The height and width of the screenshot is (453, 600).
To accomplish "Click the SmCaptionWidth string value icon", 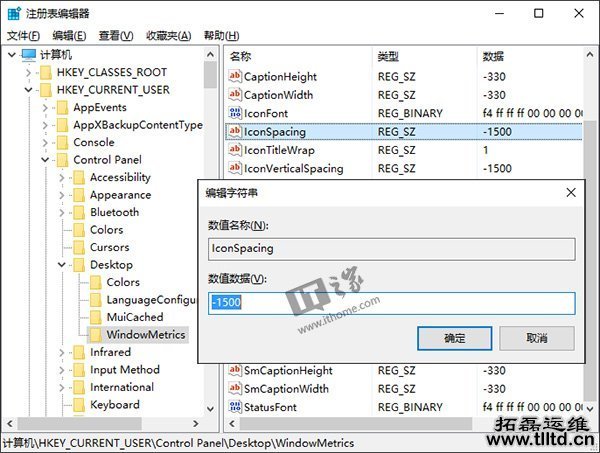I will [235, 388].
